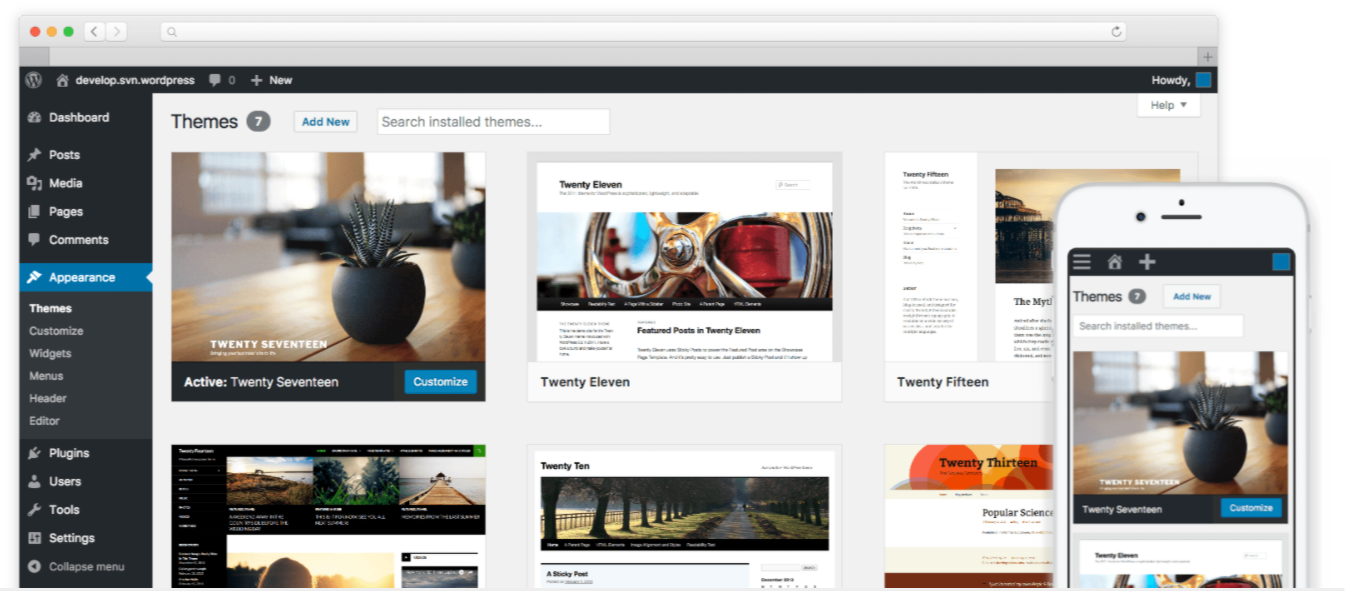Select the Twenty Ten theme thumbnail

pyautogui.click(x=684, y=516)
